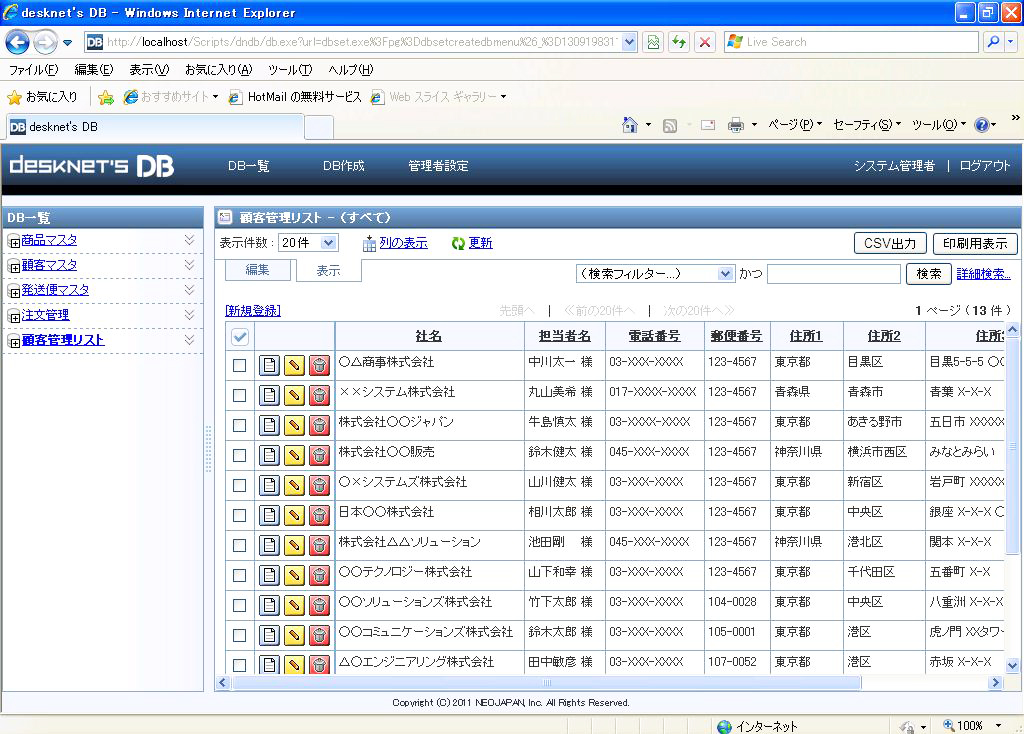Open the DB作成 menu
The width and height of the screenshot is (1024, 734).
click(343, 166)
